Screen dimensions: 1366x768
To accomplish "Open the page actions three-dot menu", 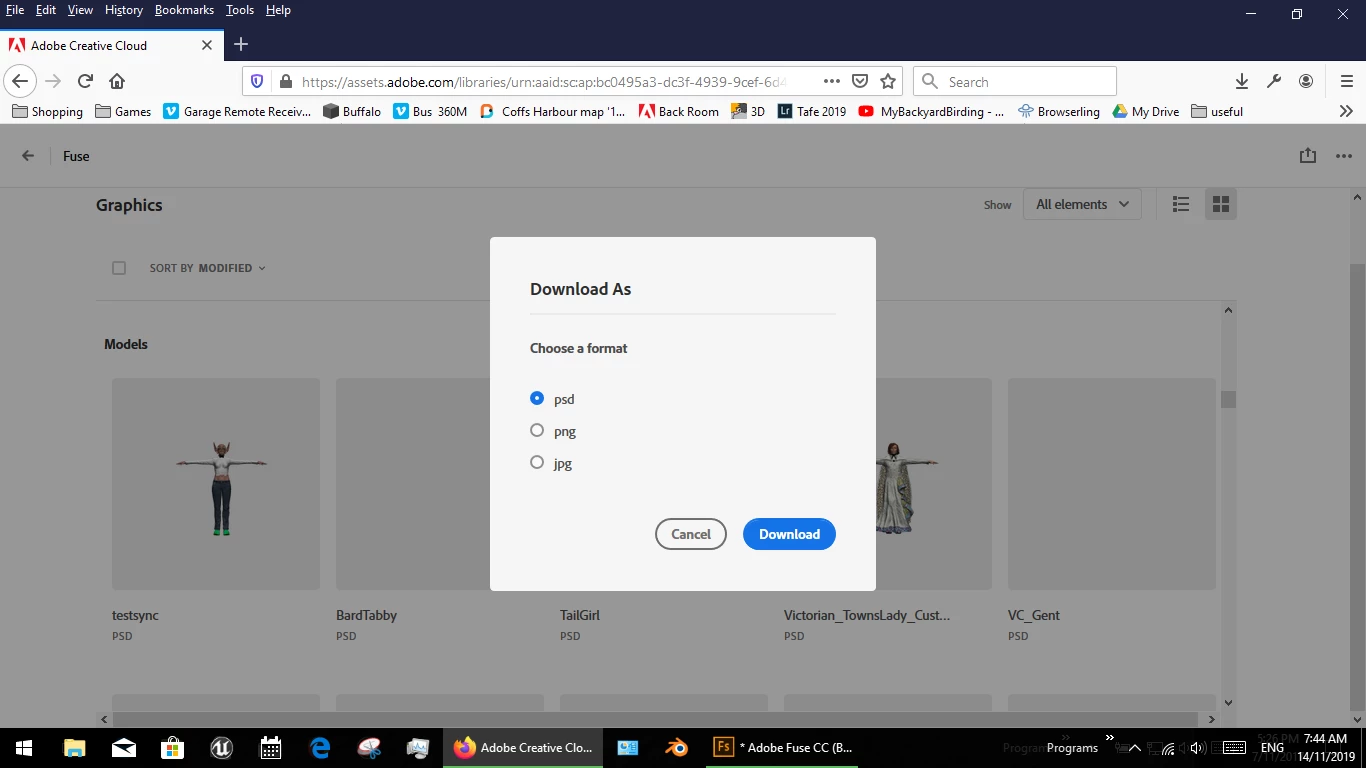I will [832, 81].
